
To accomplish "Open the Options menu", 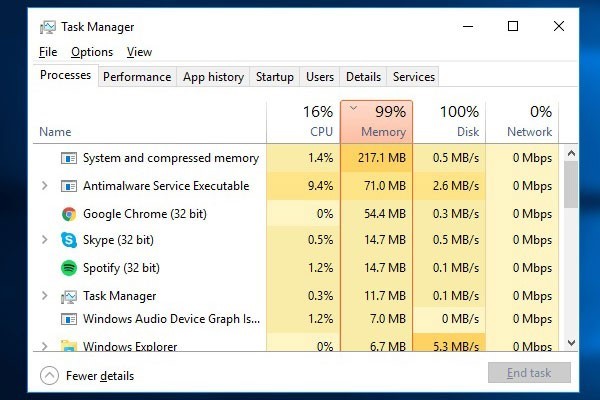I will 92,52.
